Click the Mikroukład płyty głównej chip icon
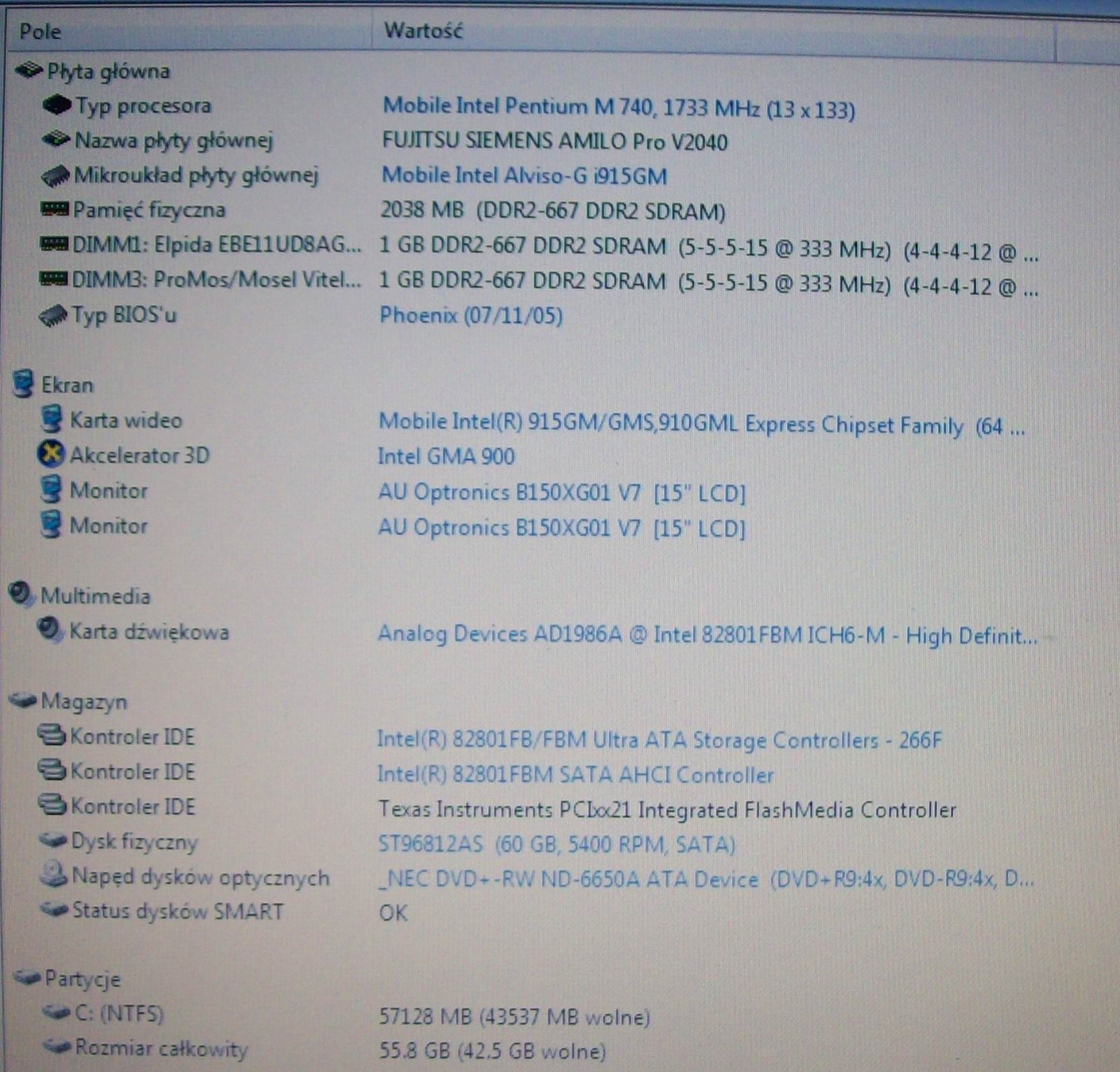 [55, 175]
